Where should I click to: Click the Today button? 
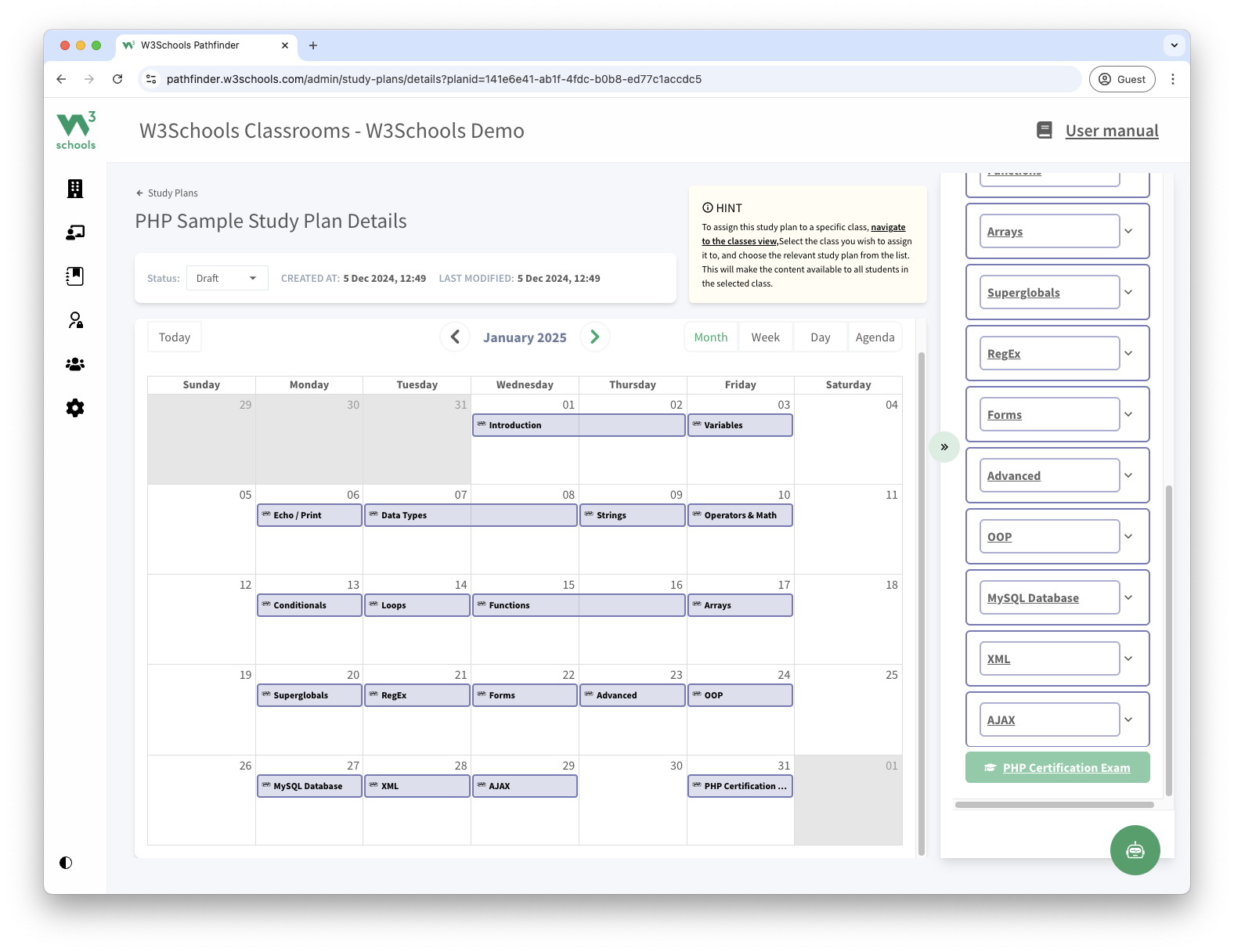click(x=175, y=337)
